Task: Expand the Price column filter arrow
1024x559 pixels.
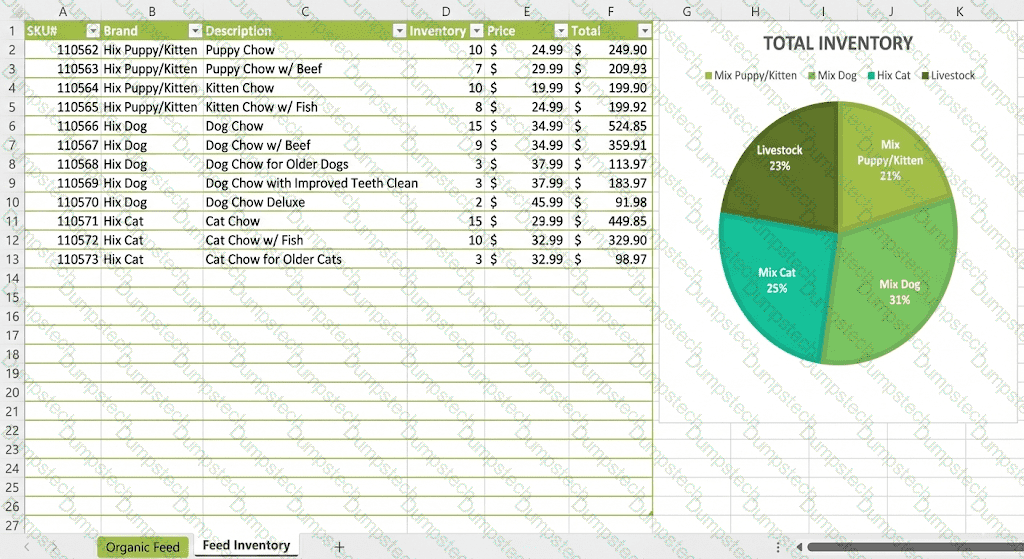Action: pyautogui.click(x=561, y=31)
